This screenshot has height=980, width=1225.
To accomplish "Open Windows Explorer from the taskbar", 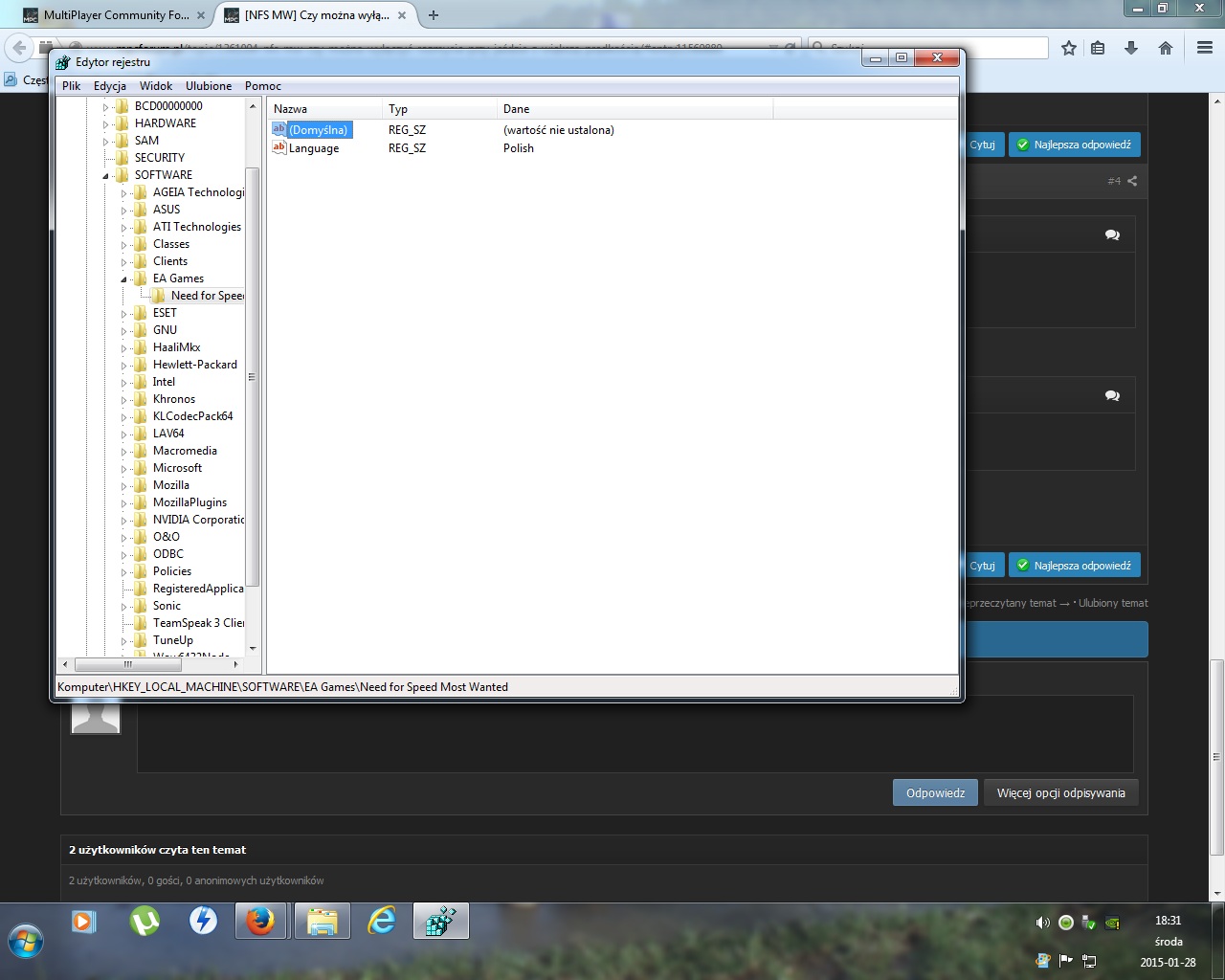I will click(323, 922).
